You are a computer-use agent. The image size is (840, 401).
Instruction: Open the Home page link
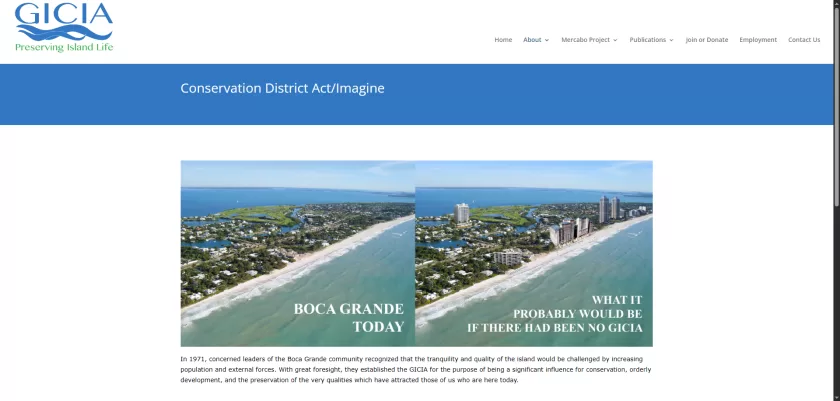[x=503, y=40]
